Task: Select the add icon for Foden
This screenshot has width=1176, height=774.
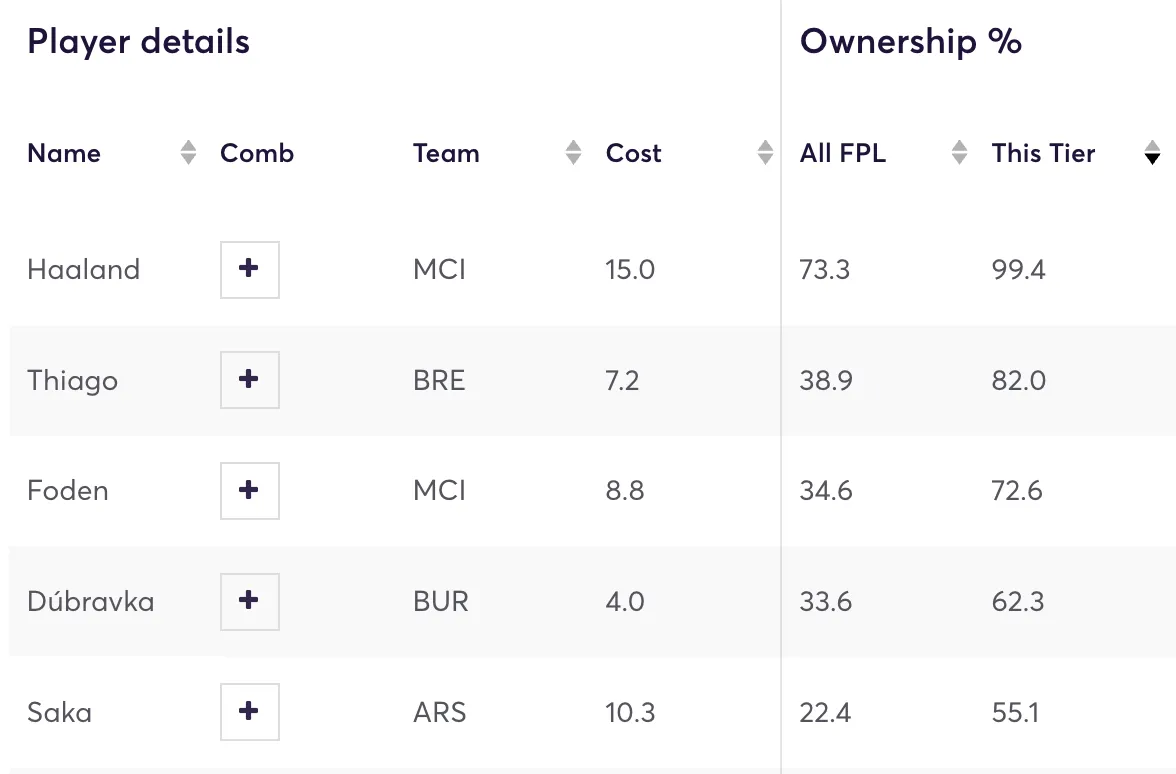Action: 248,490
